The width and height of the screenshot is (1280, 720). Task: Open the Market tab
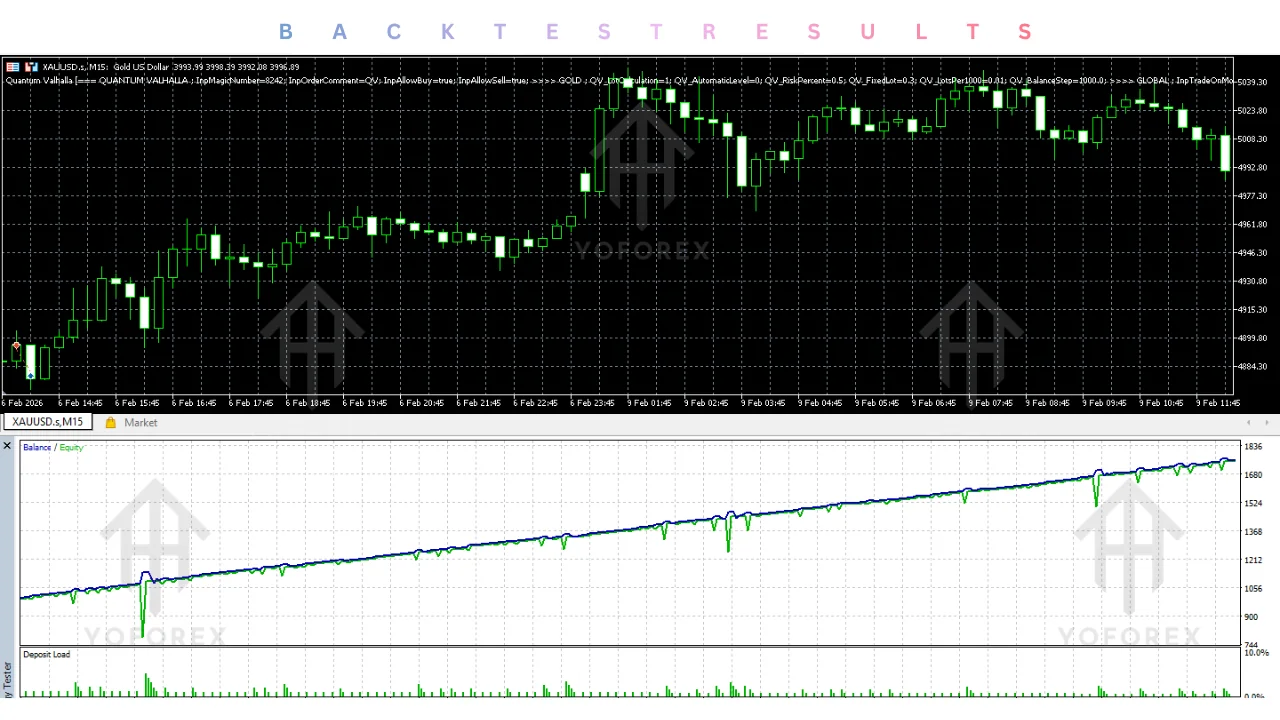click(141, 422)
